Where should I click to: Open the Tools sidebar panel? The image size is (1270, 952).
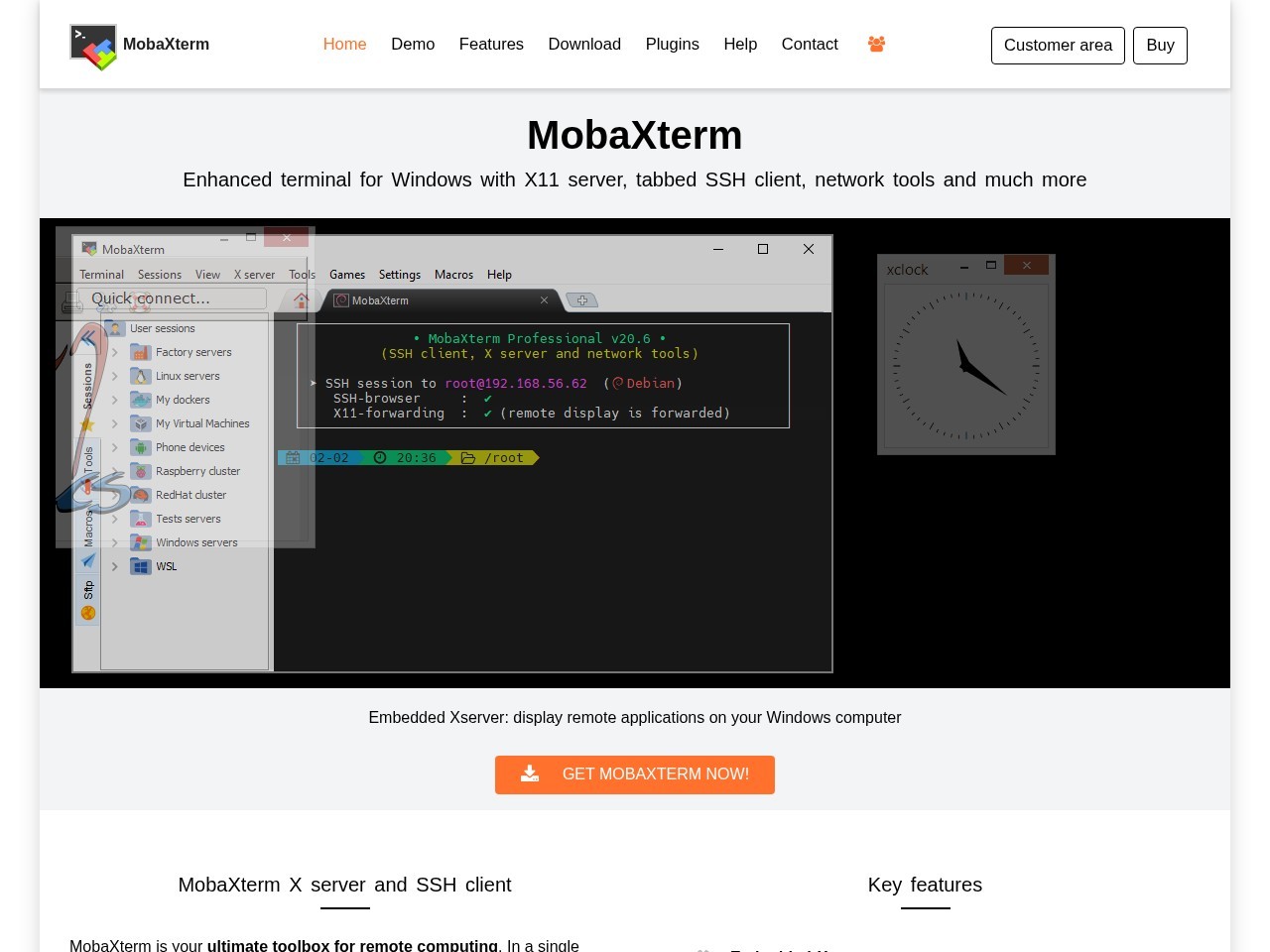(x=87, y=458)
